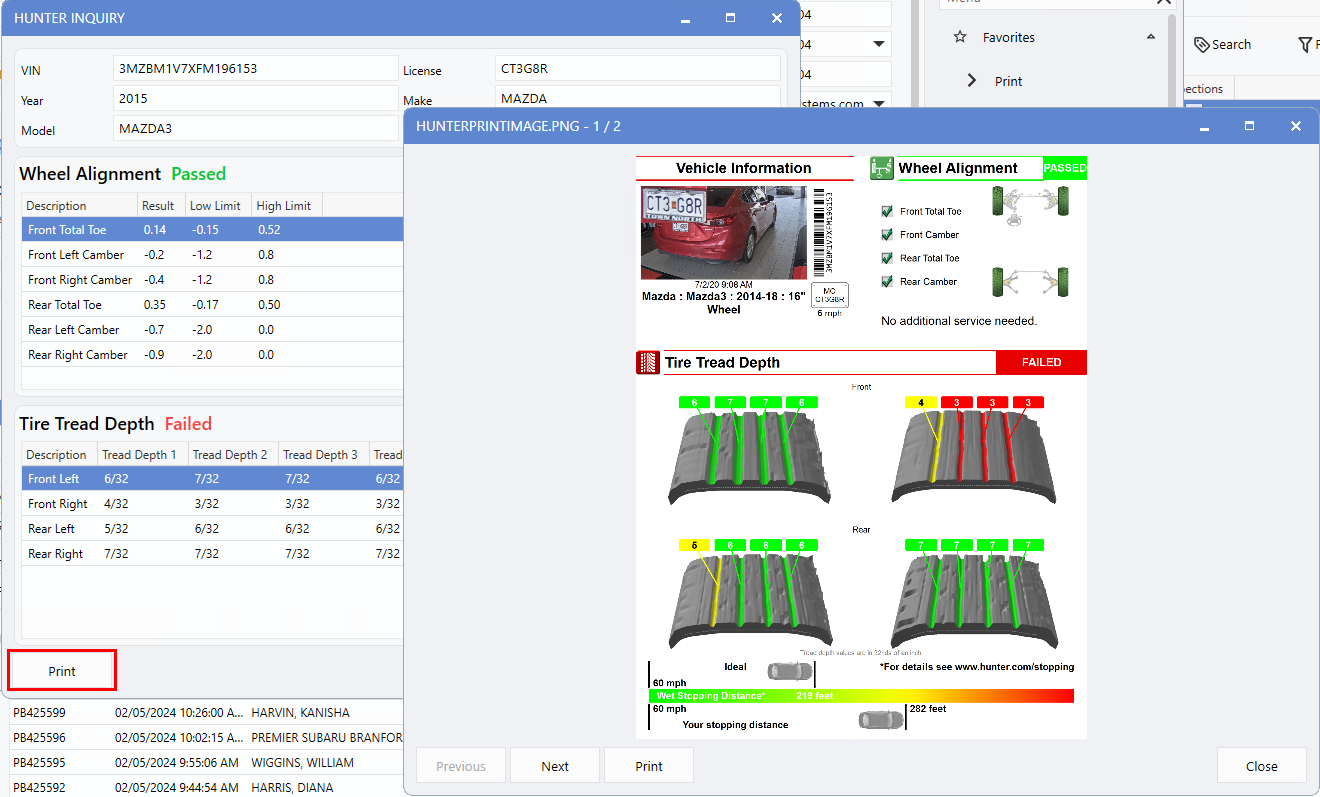1320x797 pixels.
Task: Click Next in the image viewer
Action: click(555, 766)
